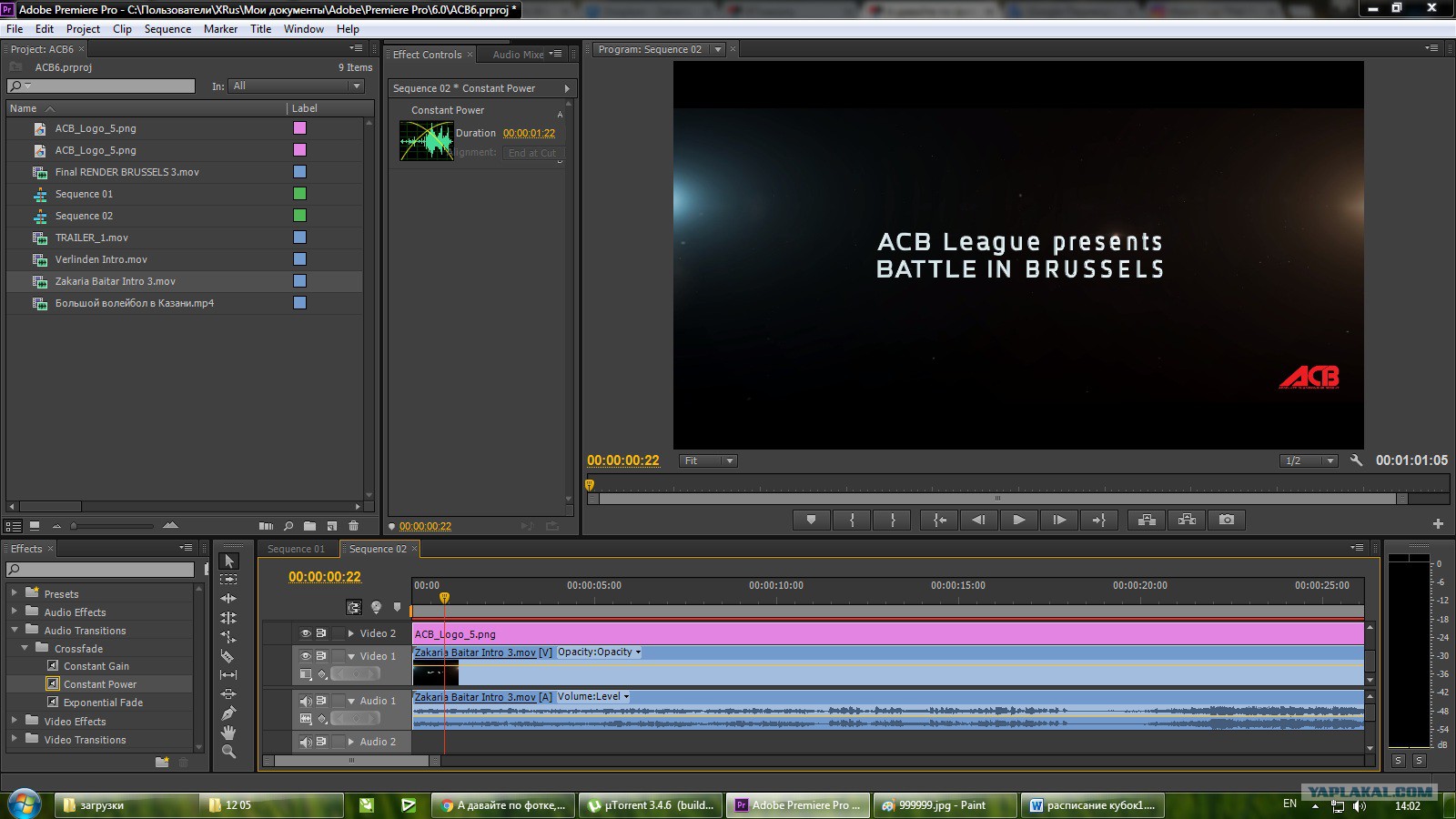Toggle Sync Lock on Audio 1 track

321,701
